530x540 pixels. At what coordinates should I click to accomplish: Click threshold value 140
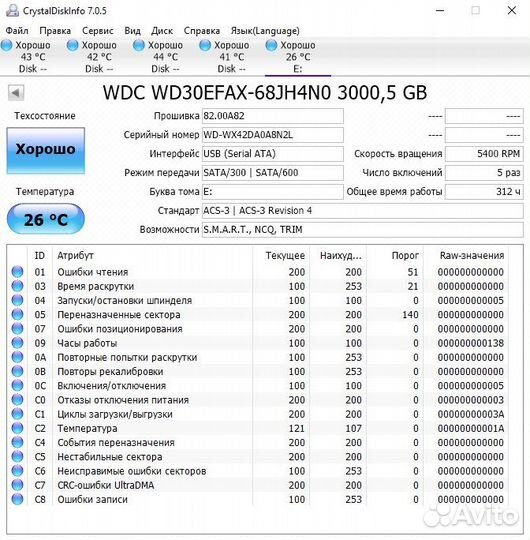410,315
